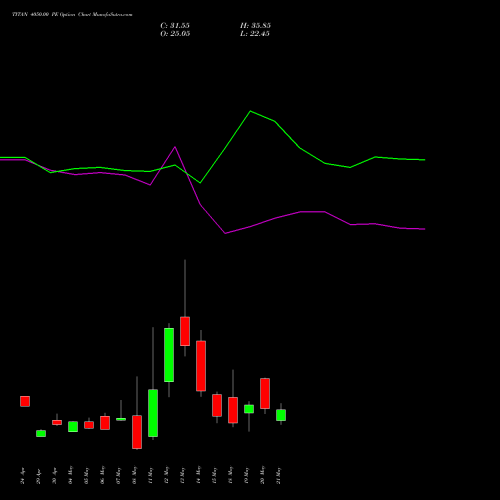500x500 pixels.
Task: Select the small green candle above 29 Apr
Action: tap(41, 433)
